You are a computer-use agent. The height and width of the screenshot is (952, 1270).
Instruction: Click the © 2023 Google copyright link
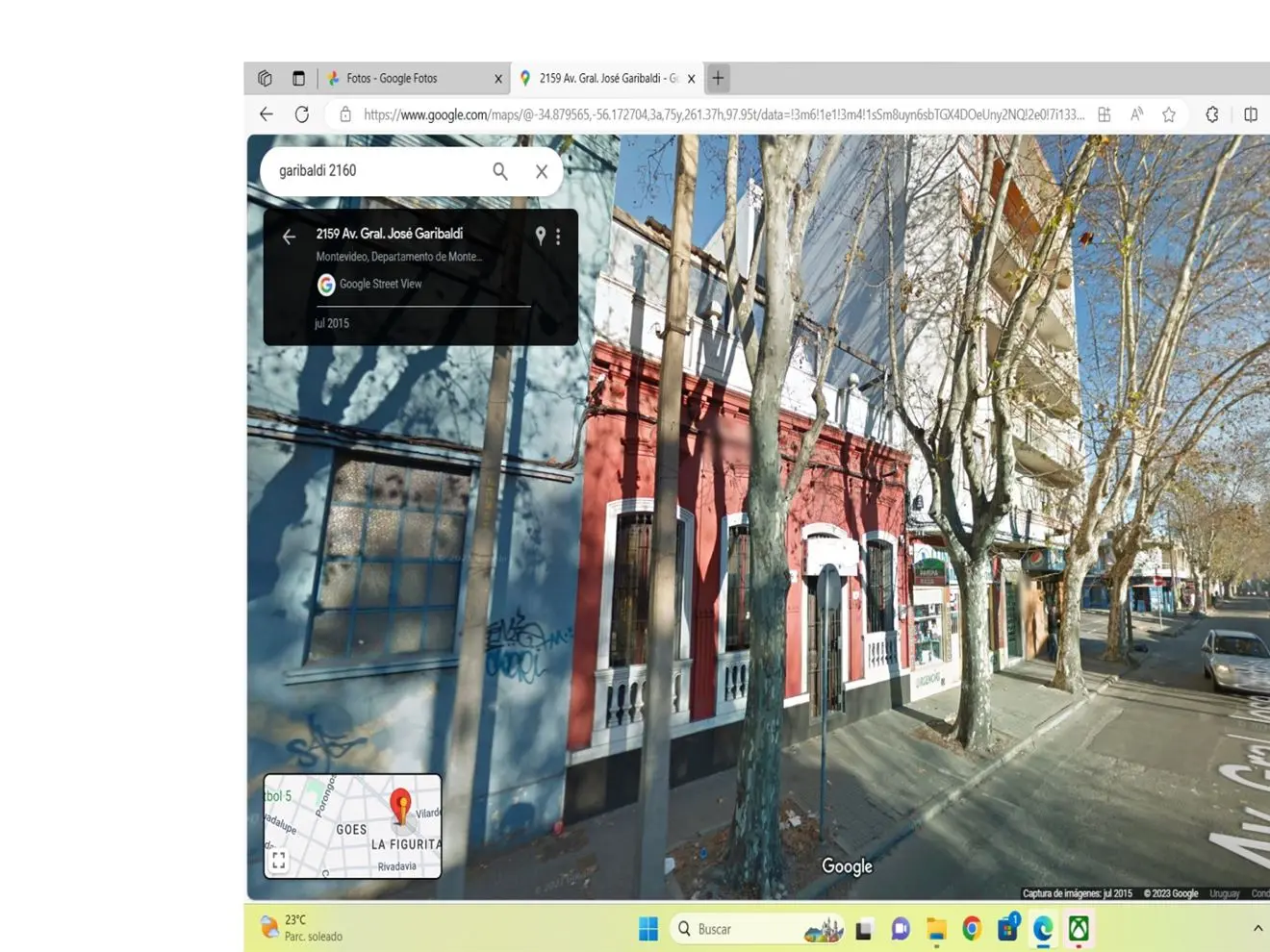coord(1171,893)
